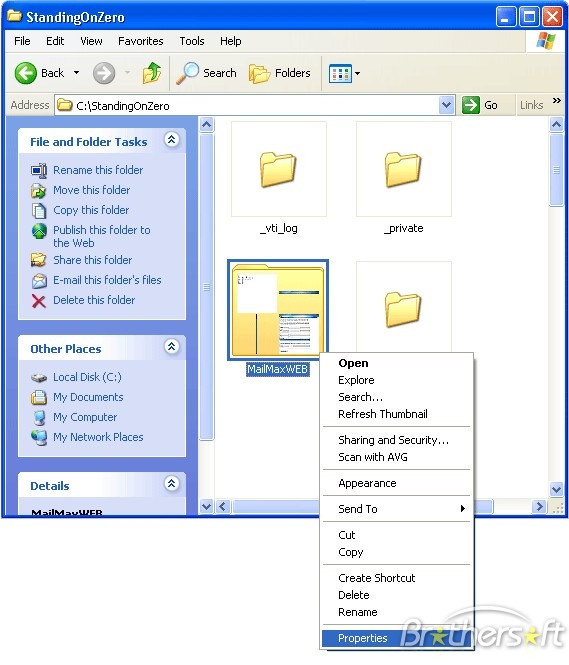Open the View menu
Viewport: 569px width, 665px height.
click(91, 41)
